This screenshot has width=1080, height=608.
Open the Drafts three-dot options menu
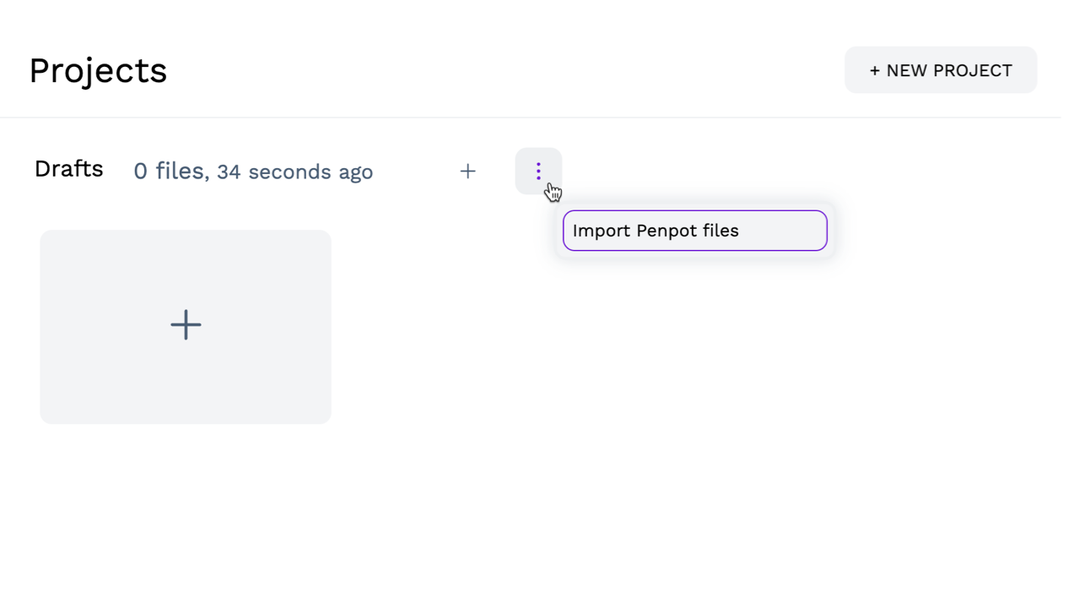coord(538,171)
